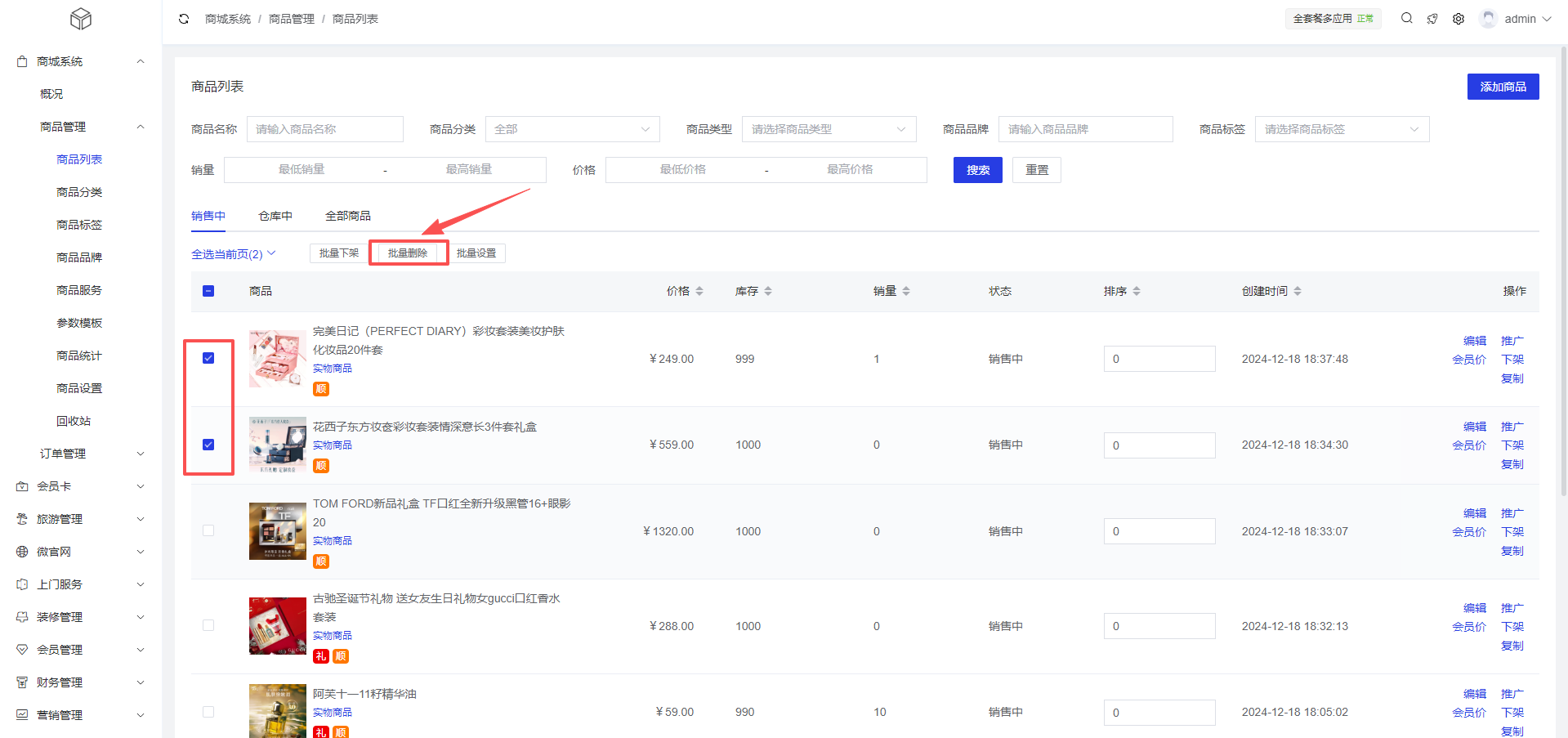Sort by price using the sort arrows
The width and height of the screenshot is (1568, 738).
[x=699, y=291]
